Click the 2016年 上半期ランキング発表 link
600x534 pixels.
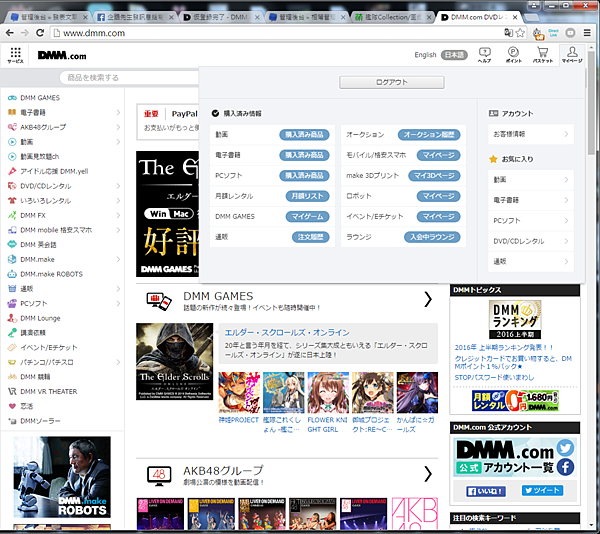click(504, 348)
